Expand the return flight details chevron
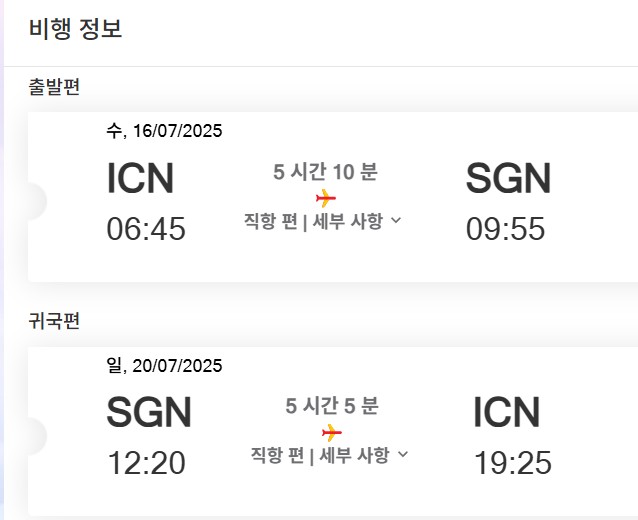 pyautogui.click(x=403, y=455)
